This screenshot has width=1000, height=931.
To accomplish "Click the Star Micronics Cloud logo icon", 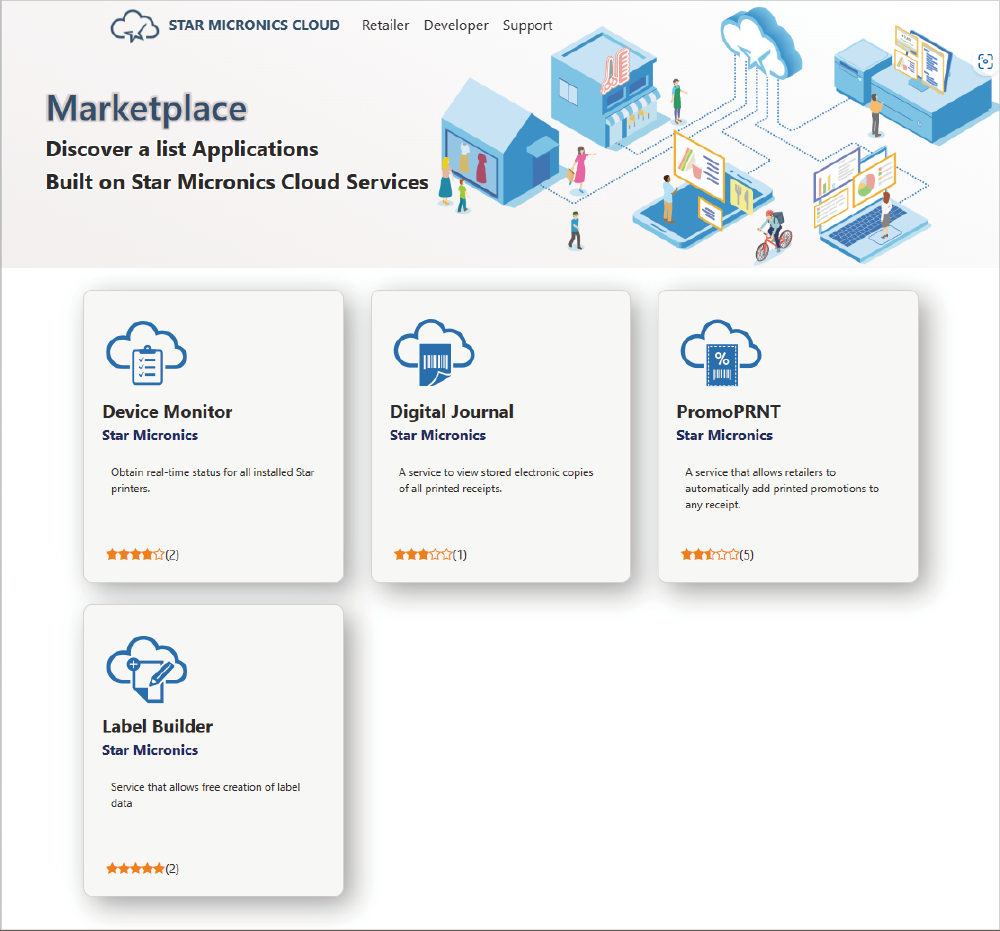I will 135,26.
